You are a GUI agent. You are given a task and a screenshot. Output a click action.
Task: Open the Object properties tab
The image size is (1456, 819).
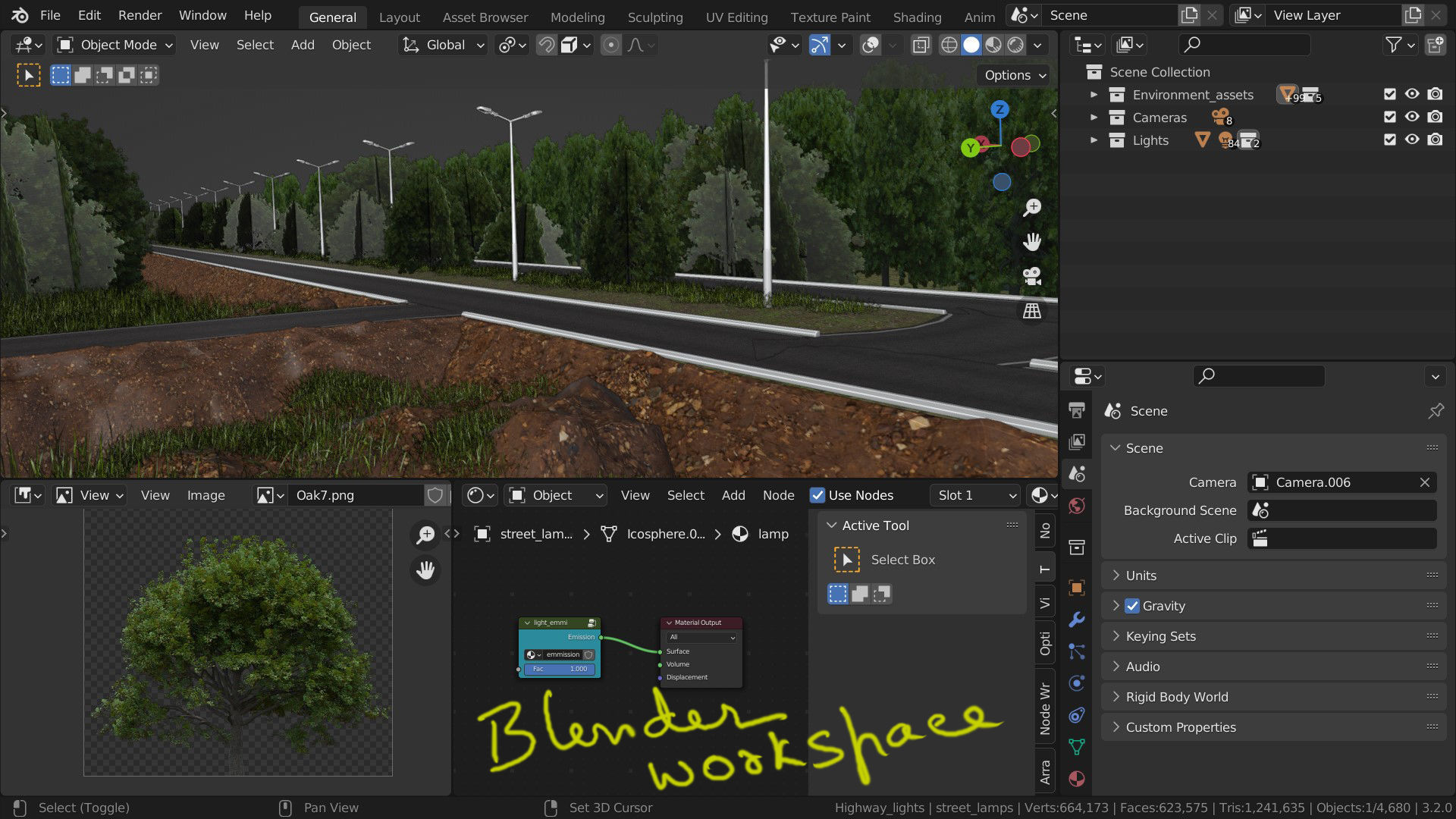pos(1076,588)
